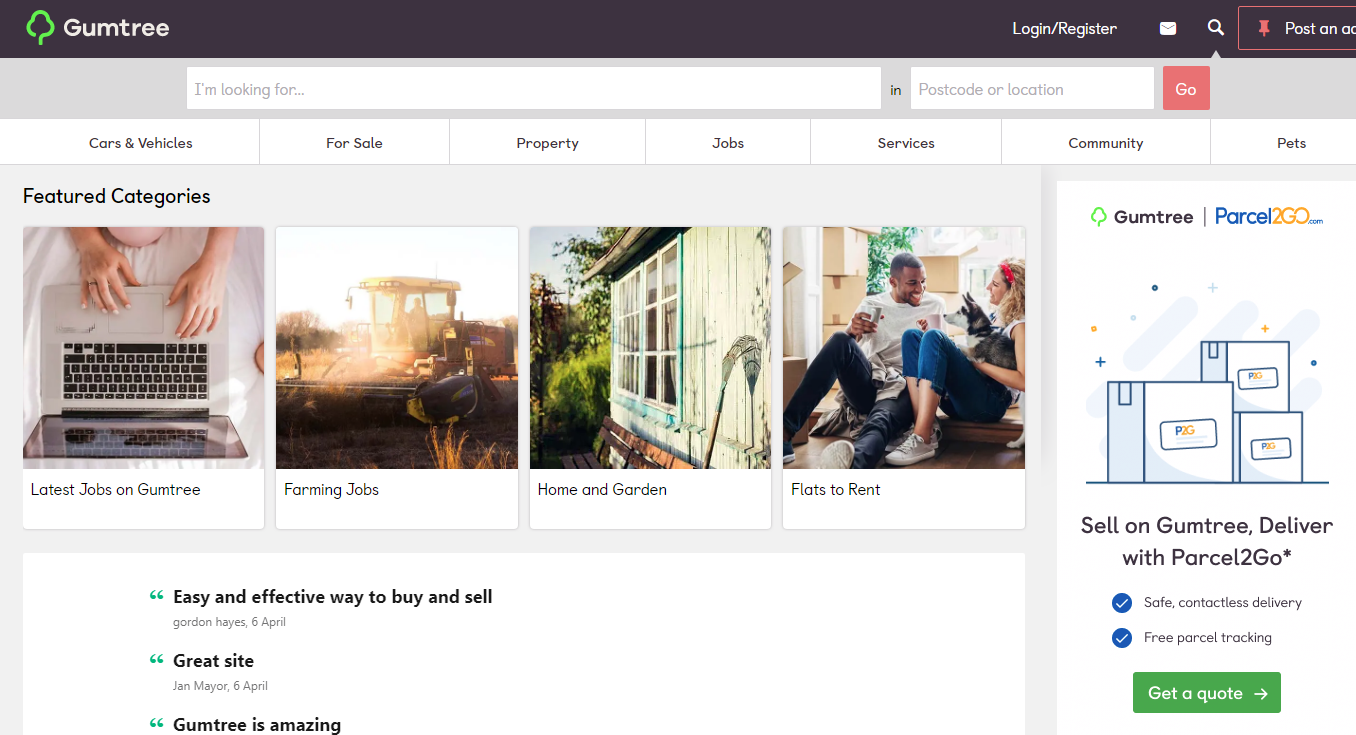Select the Latest Jobs on Gumtree link

[116, 490]
